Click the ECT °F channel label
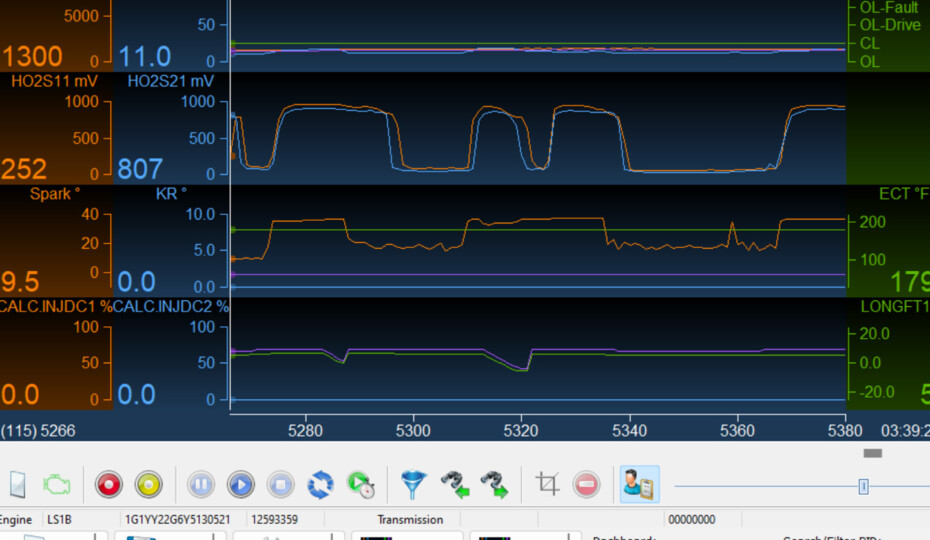The height and width of the screenshot is (540, 930). [903, 194]
